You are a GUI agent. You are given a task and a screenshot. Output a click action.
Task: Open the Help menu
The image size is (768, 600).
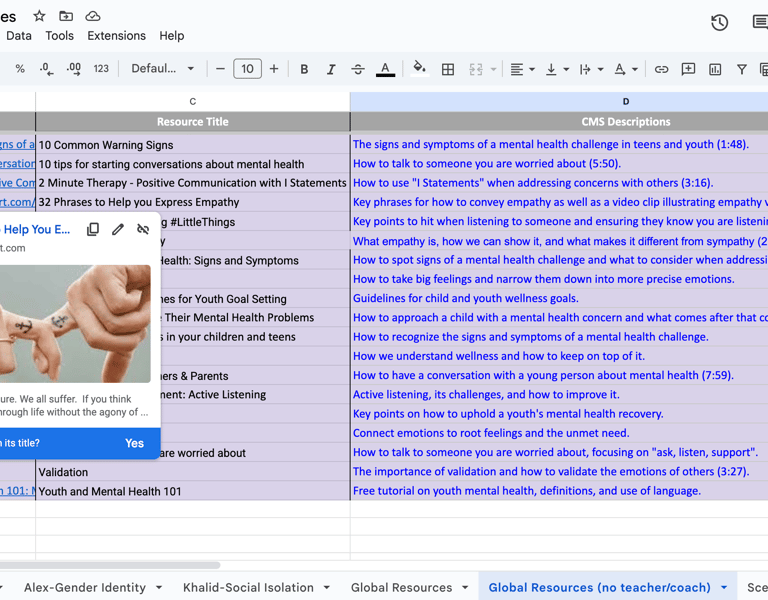(x=171, y=36)
